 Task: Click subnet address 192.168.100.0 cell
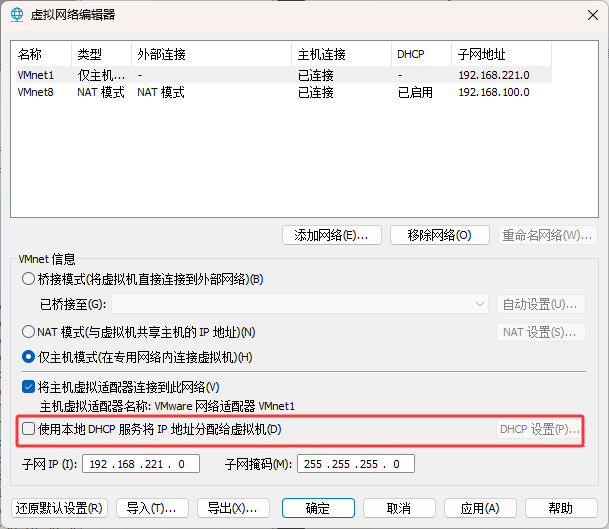pyautogui.click(x=494, y=92)
